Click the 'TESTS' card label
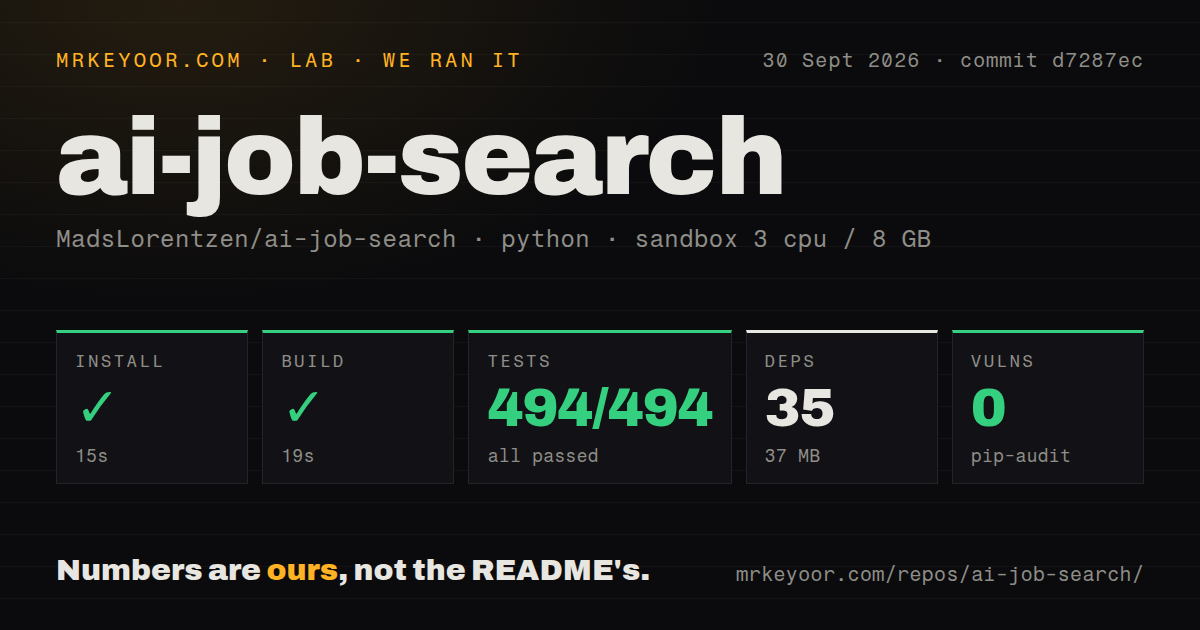This screenshot has height=630, width=1200. [x=519, y=362]
